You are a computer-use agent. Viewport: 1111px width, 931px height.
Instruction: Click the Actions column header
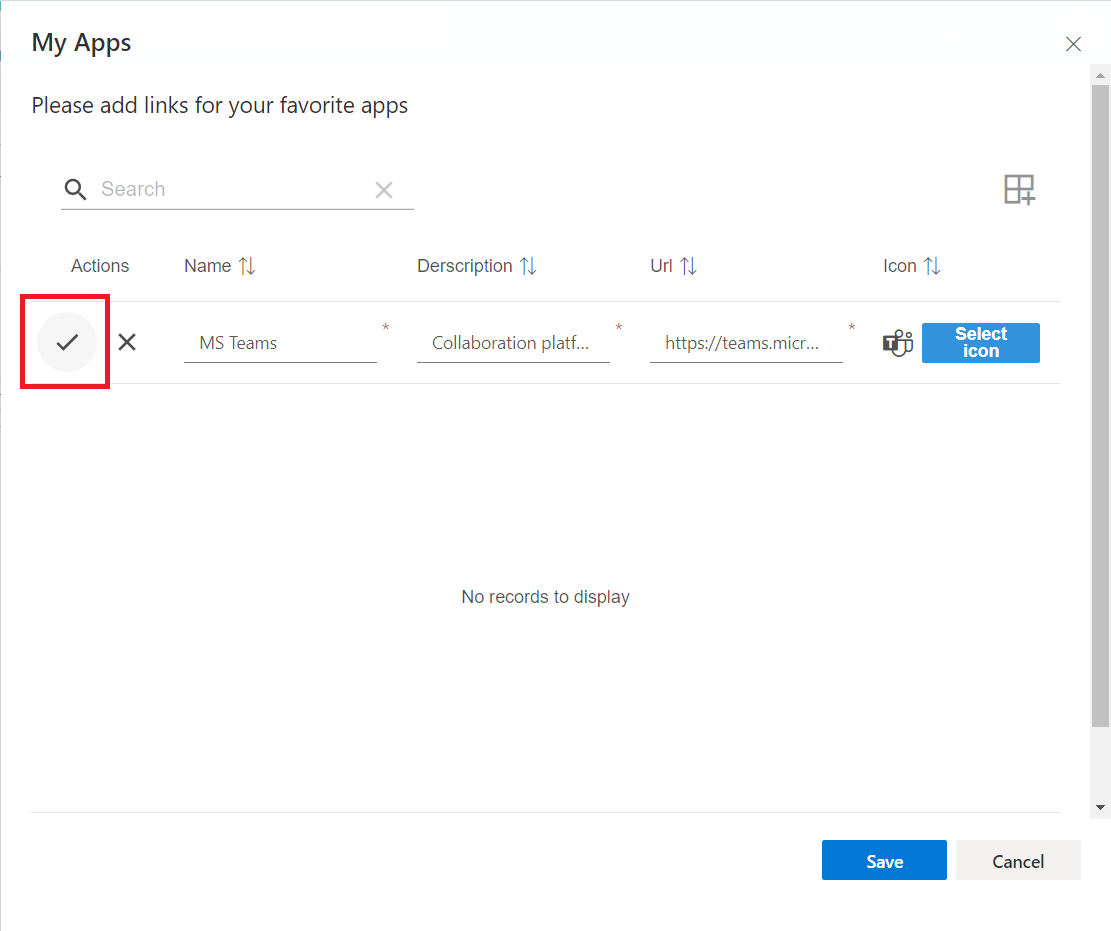[99, 266]
